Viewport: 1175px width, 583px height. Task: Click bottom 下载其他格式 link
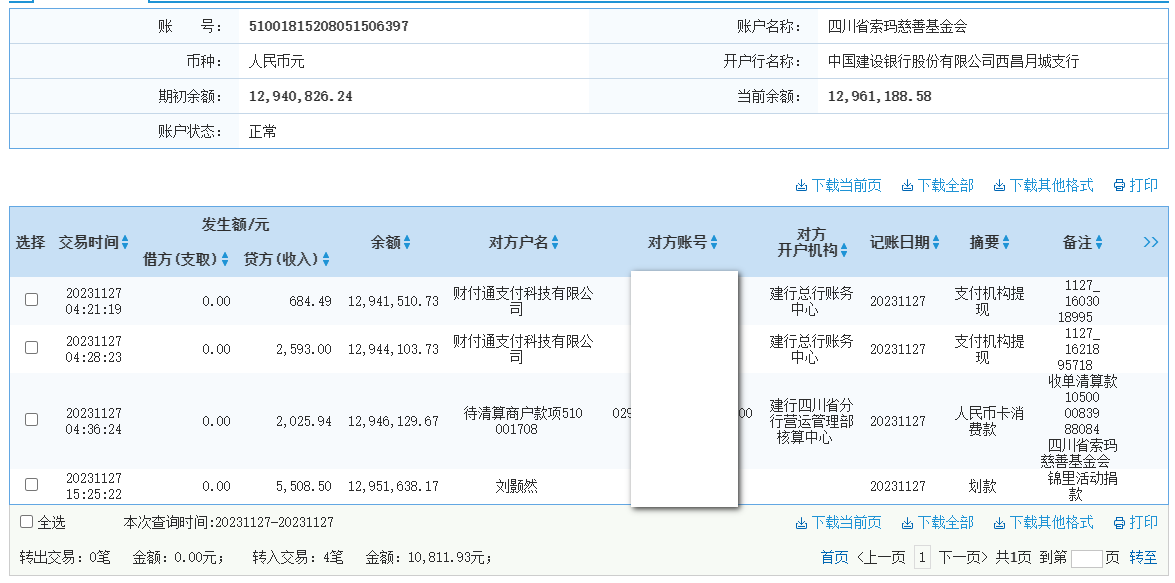pyautogui.click(x=1043, y=522)
